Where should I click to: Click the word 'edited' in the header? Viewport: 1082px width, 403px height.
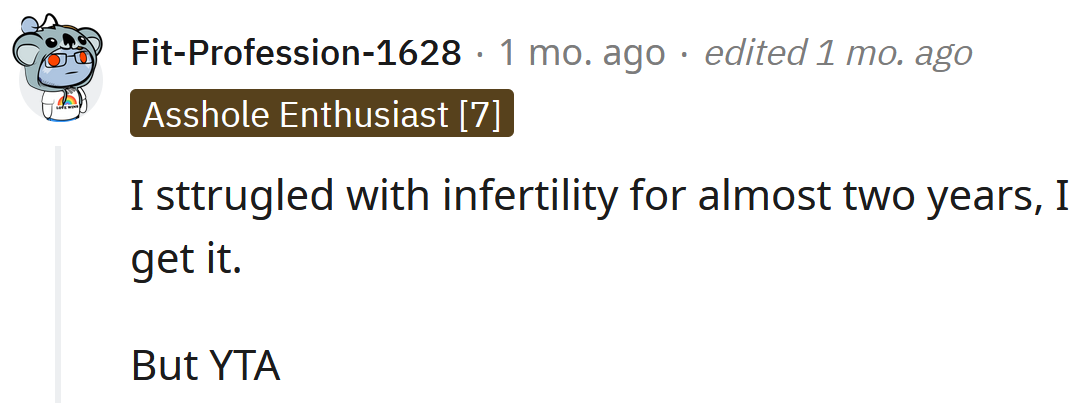[755, 53]
